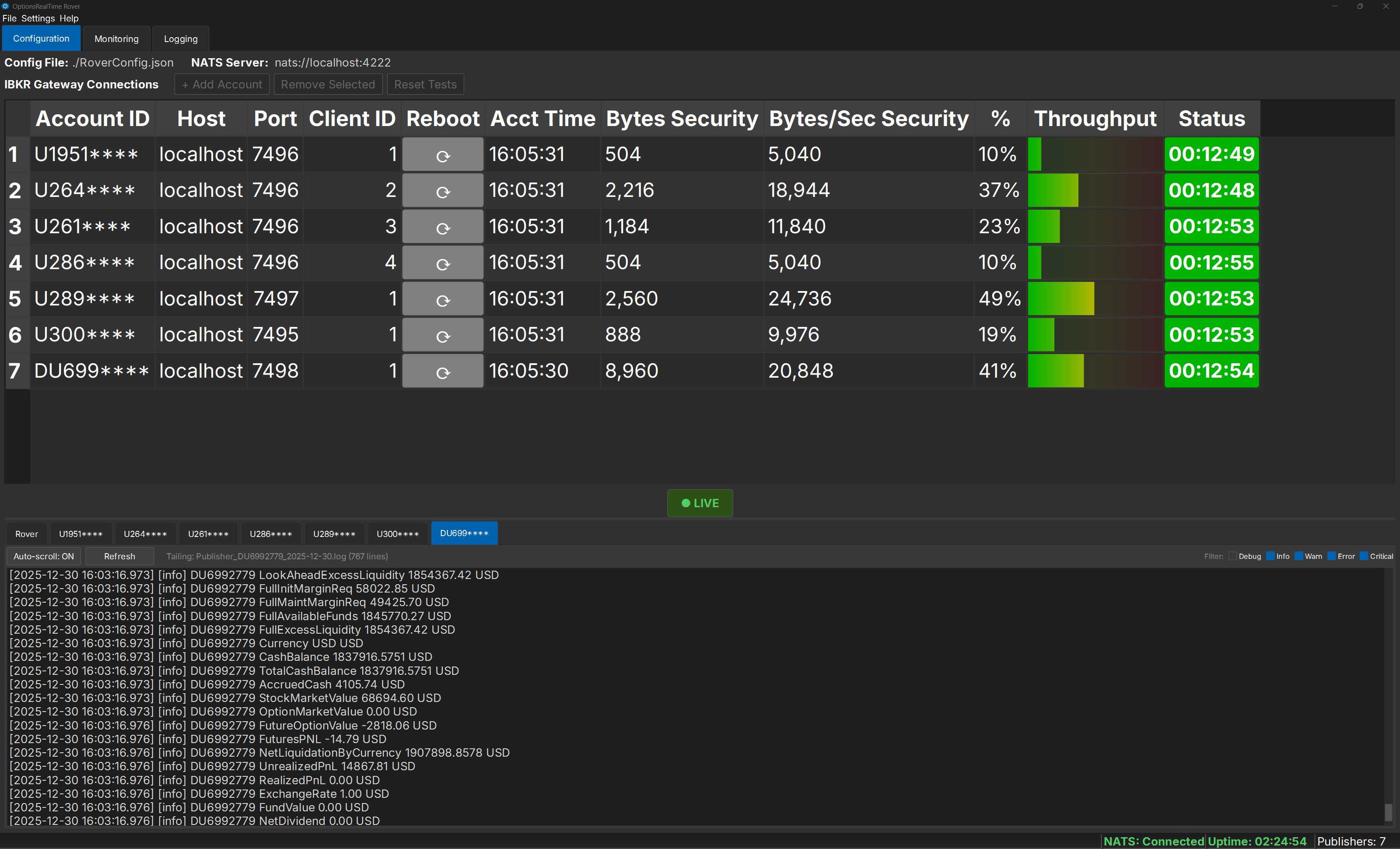Screen dimensions: 1400x849
Task: Sort by the Throughput column header
Action: coord(1095,119)
